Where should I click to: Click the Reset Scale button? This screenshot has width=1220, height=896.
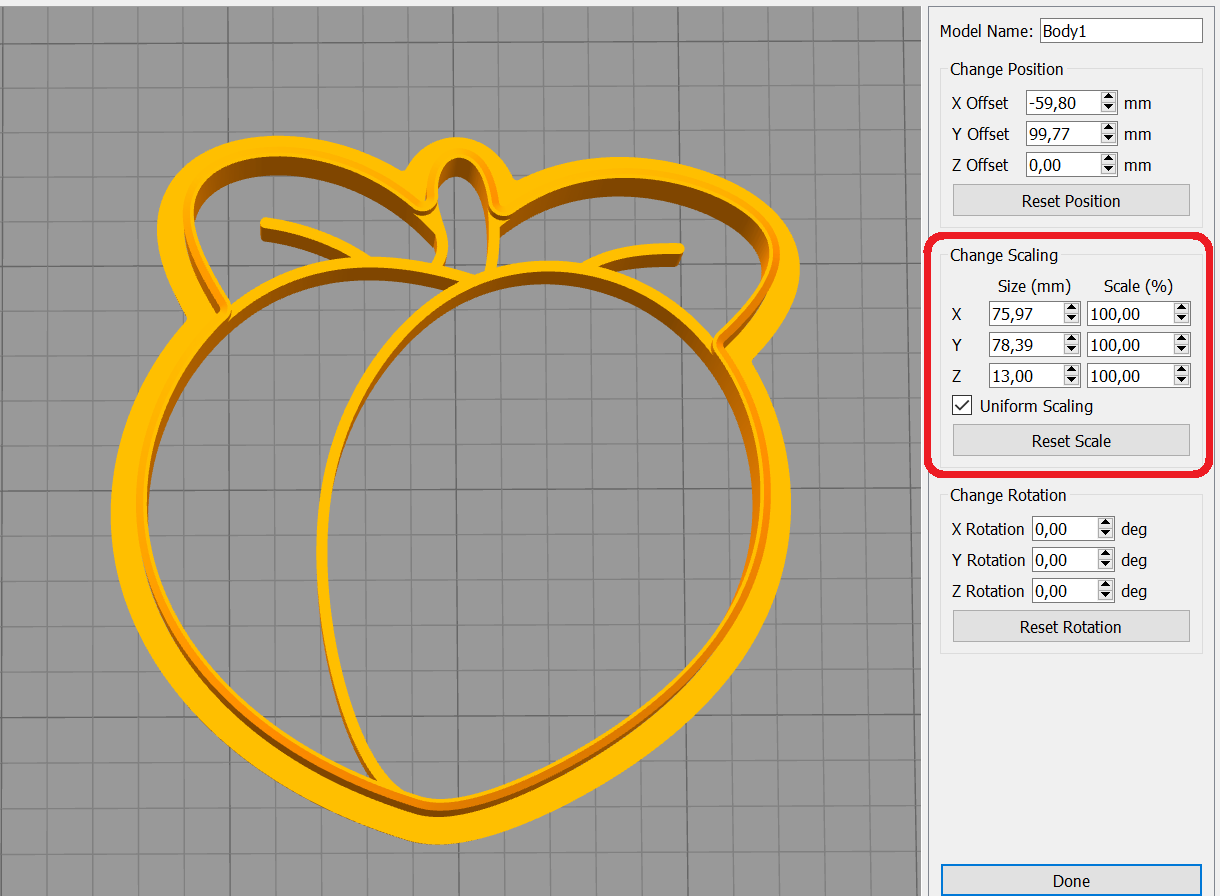[x=1071, y=441]
